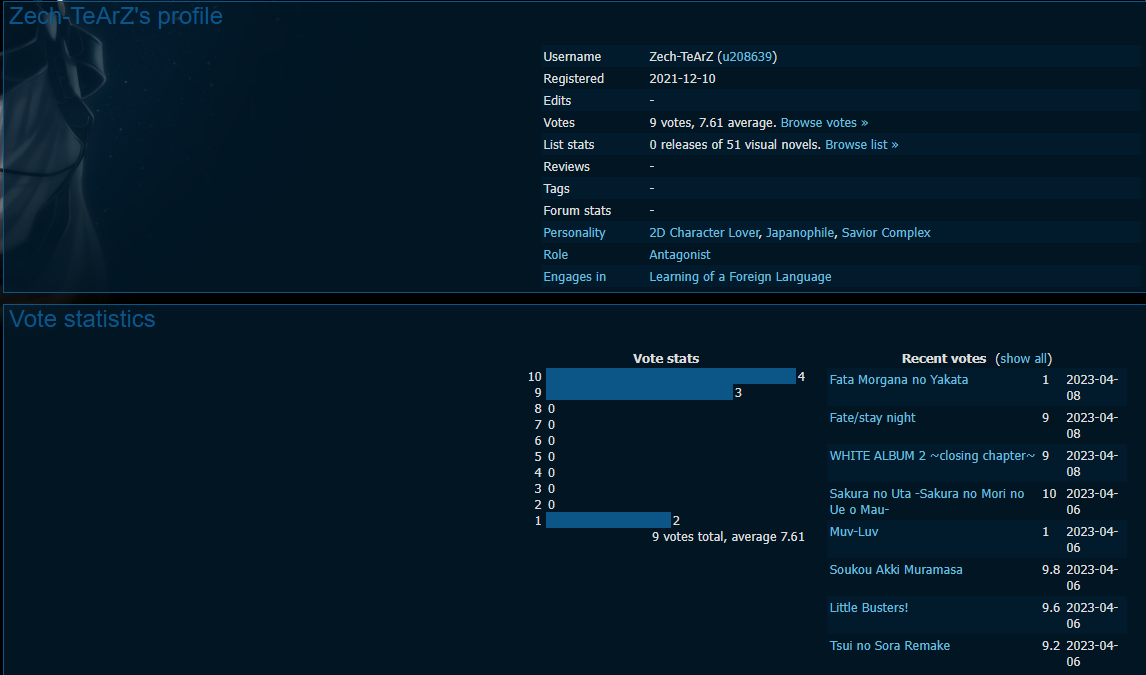Click the 9.6 score for Little Busters!

[1050, 608]
